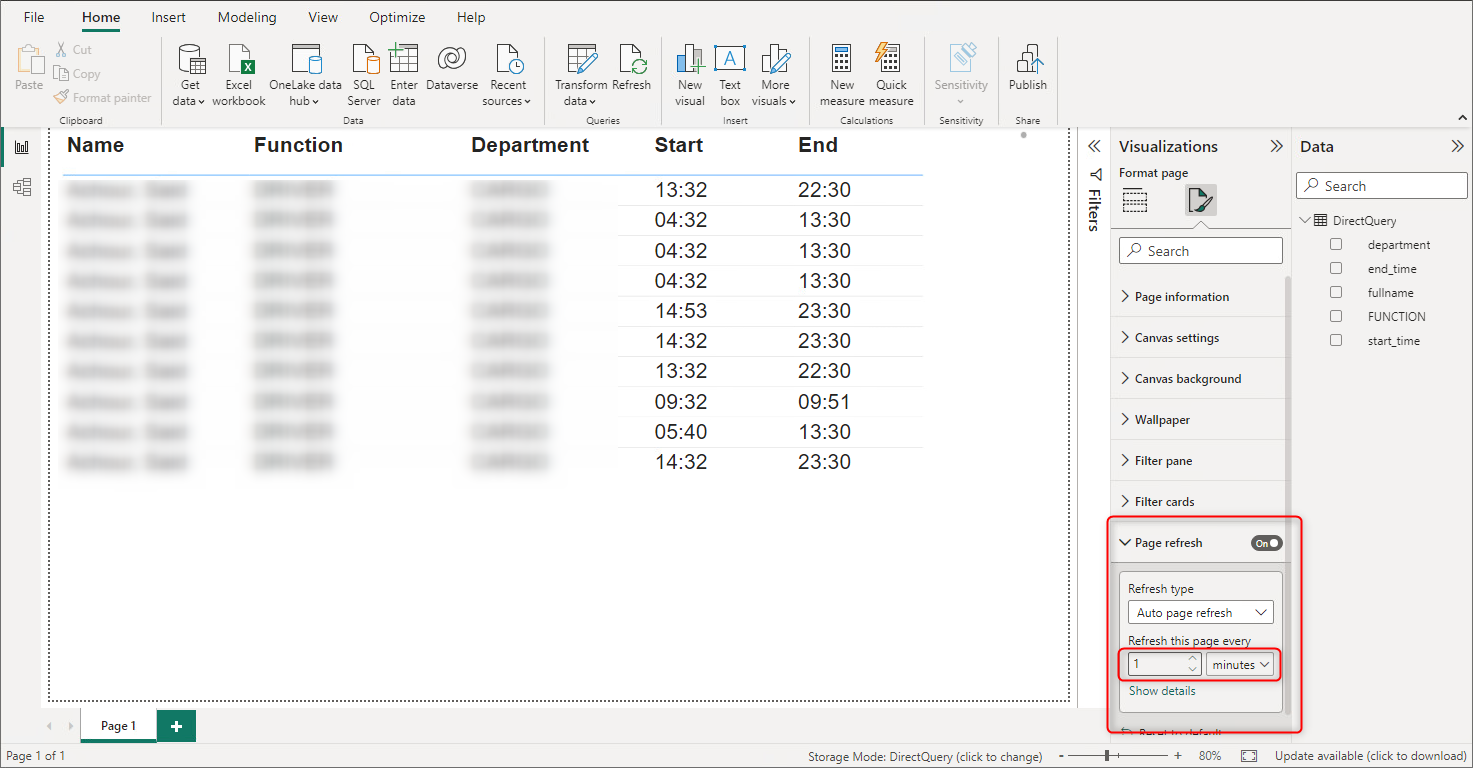The width and height of the screenshot is (1473, 768).
Task: Click Update available download notice
Action: coord(1370,756)
